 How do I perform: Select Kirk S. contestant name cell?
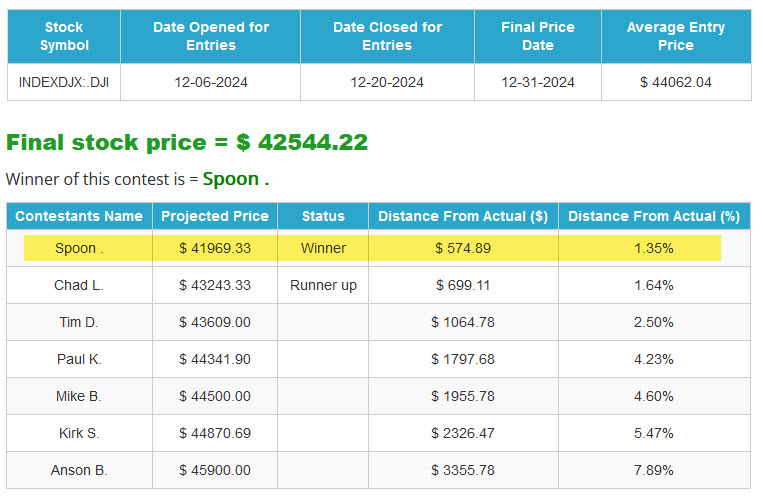point(79,433)
